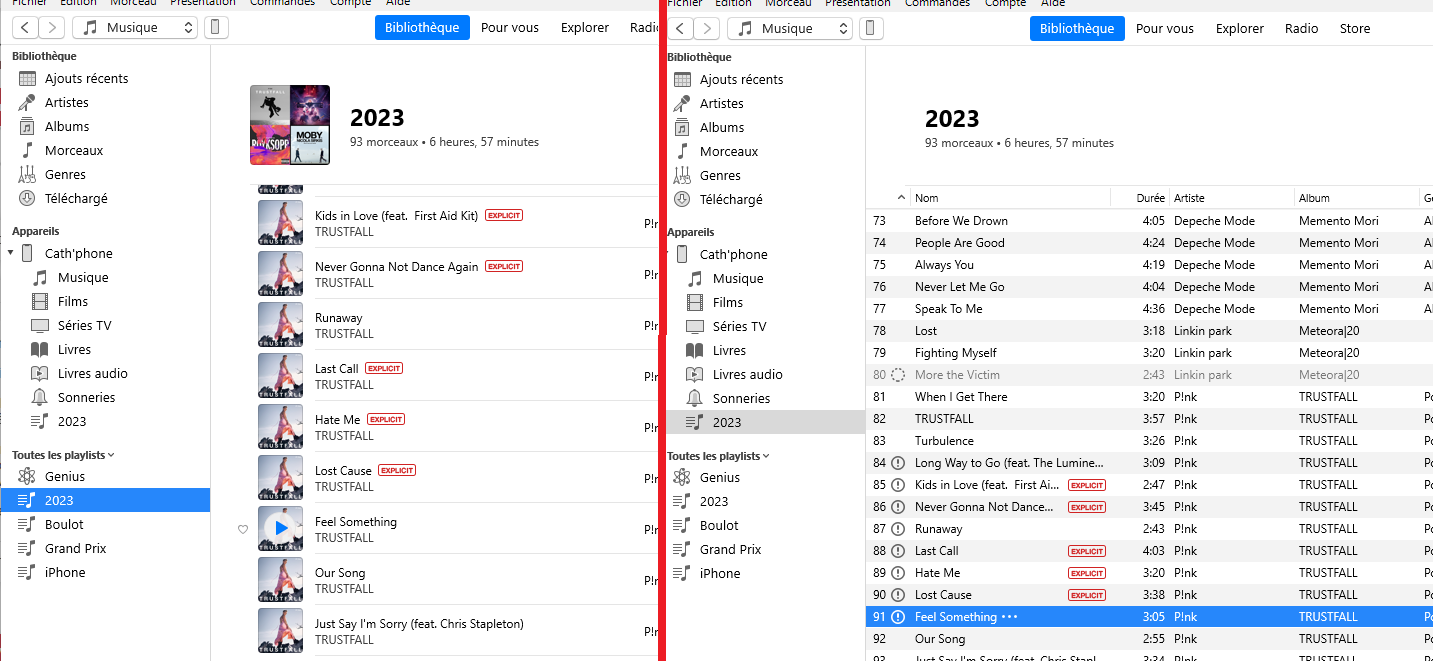Click the device button in right window toolbar
The height and width of the screenshot is (661, 1433).
click(871, 29)
